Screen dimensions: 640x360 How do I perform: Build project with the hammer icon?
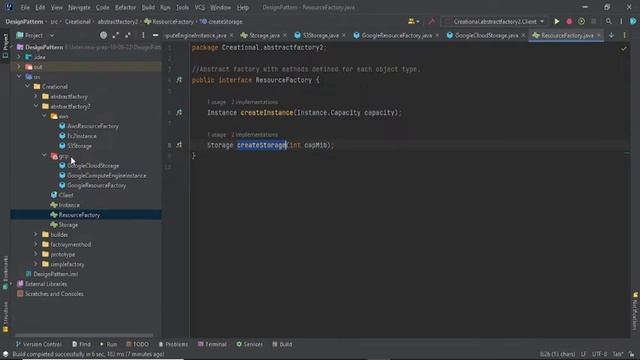coord(431,22)
